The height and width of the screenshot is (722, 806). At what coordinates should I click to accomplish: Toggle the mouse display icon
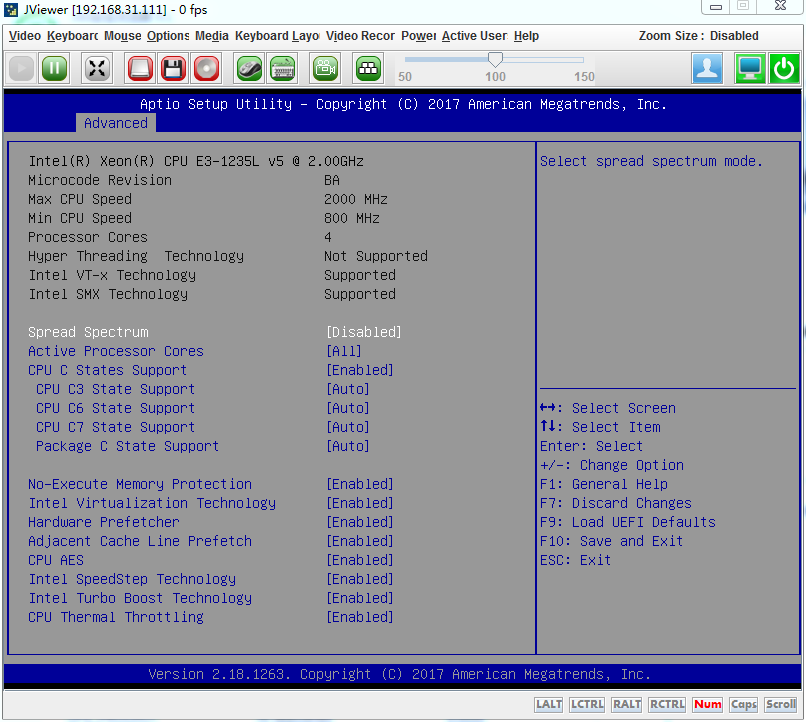click(249, 69)
